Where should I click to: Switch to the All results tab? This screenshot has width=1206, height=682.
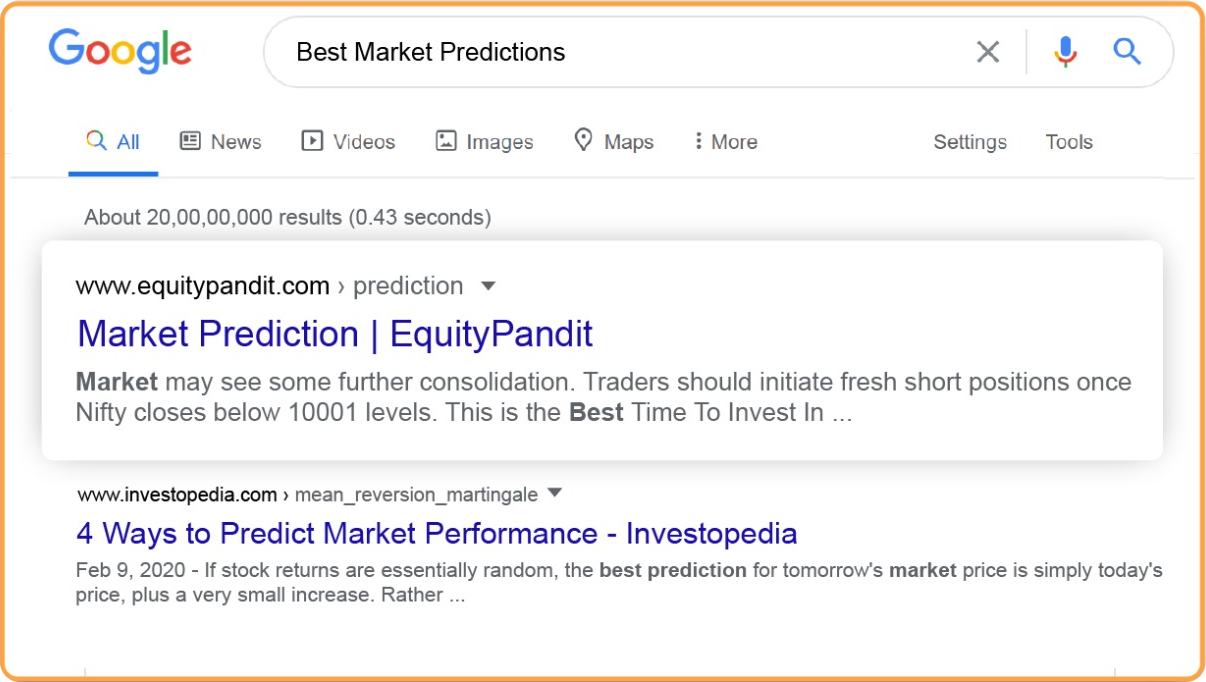[114, 142]
